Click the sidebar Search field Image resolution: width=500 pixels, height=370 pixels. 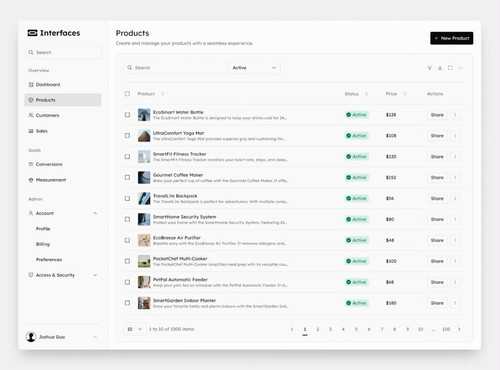point(63,52)
